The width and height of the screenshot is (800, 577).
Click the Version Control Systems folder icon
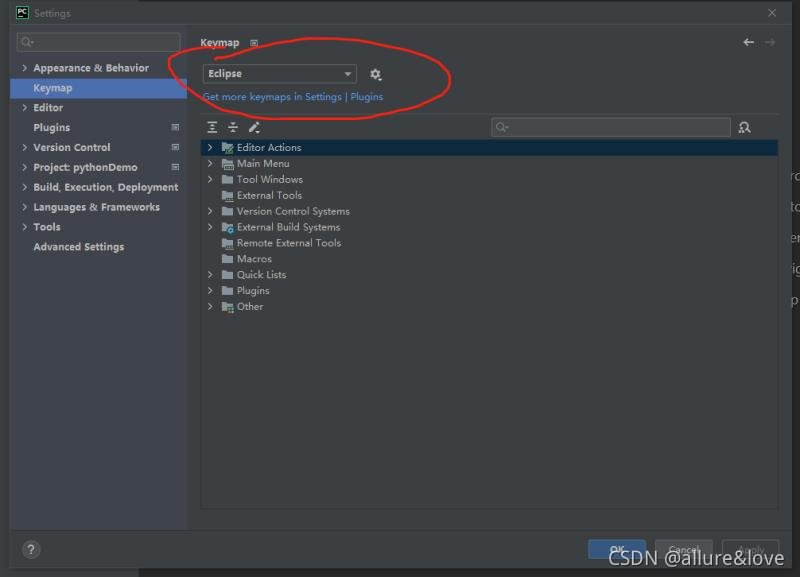click(x=228, y=211)
